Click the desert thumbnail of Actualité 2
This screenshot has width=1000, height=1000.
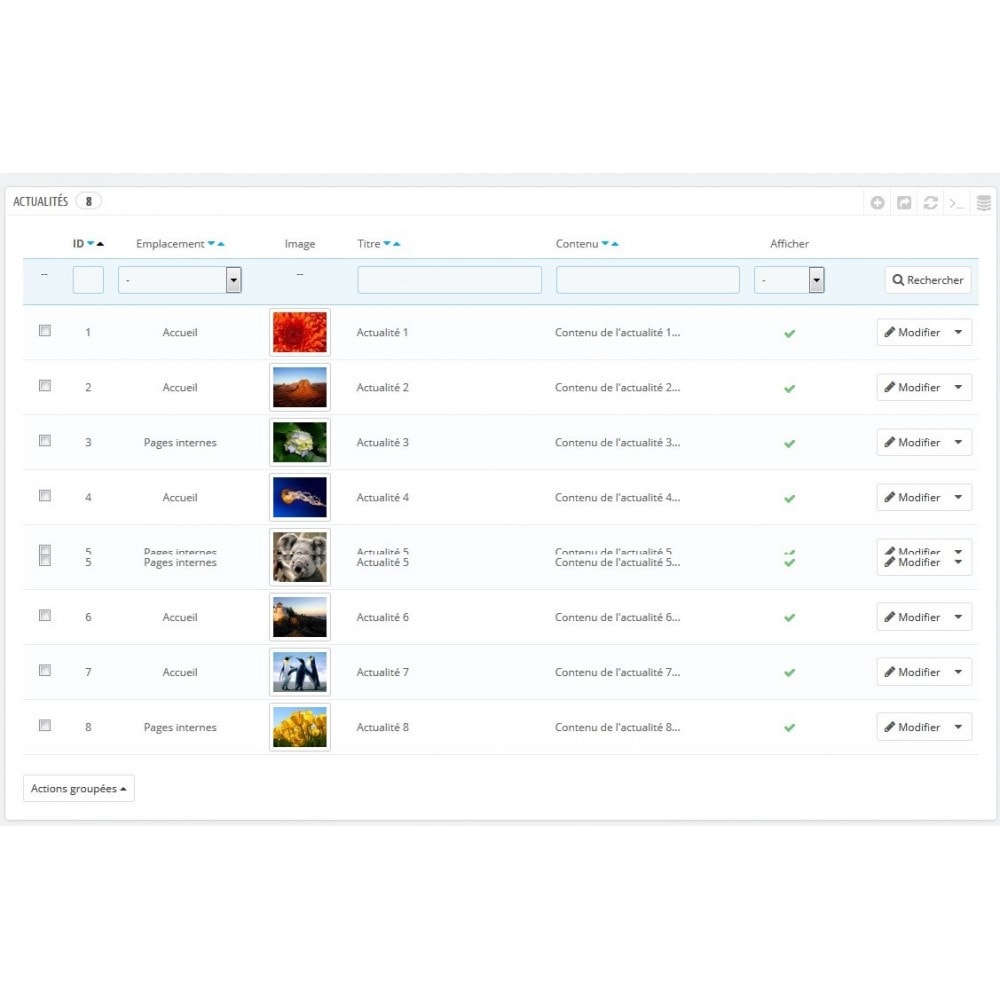pos(300,387)
